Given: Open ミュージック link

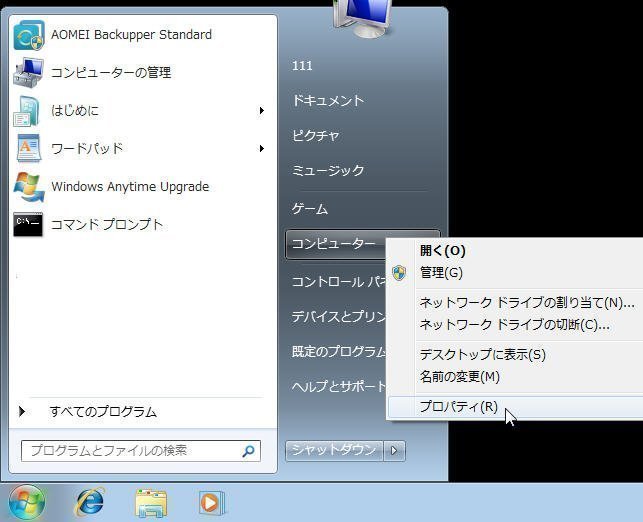Looking at the screenshot, I should (328, 171).
